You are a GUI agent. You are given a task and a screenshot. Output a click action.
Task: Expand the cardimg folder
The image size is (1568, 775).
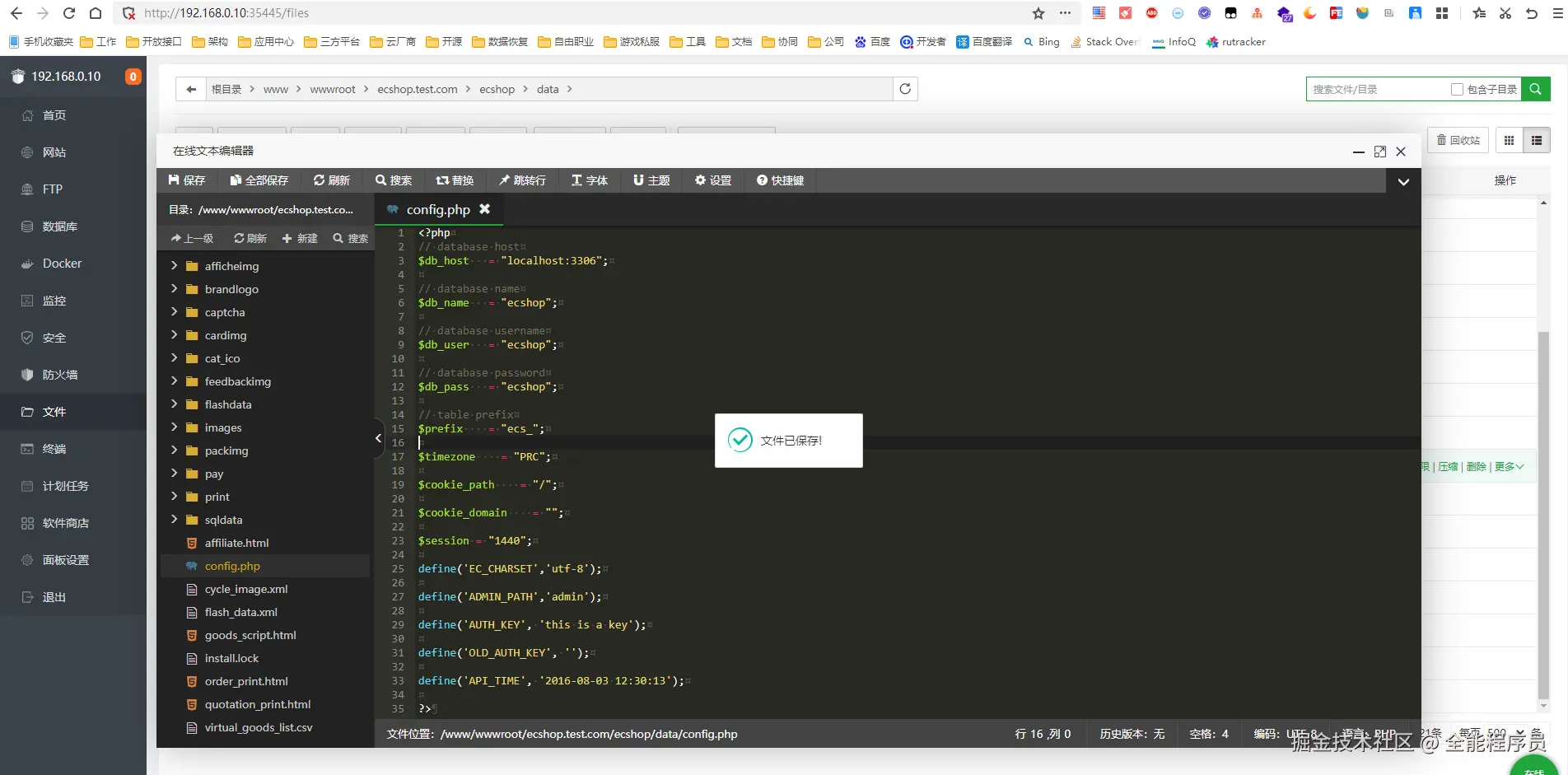174,334
